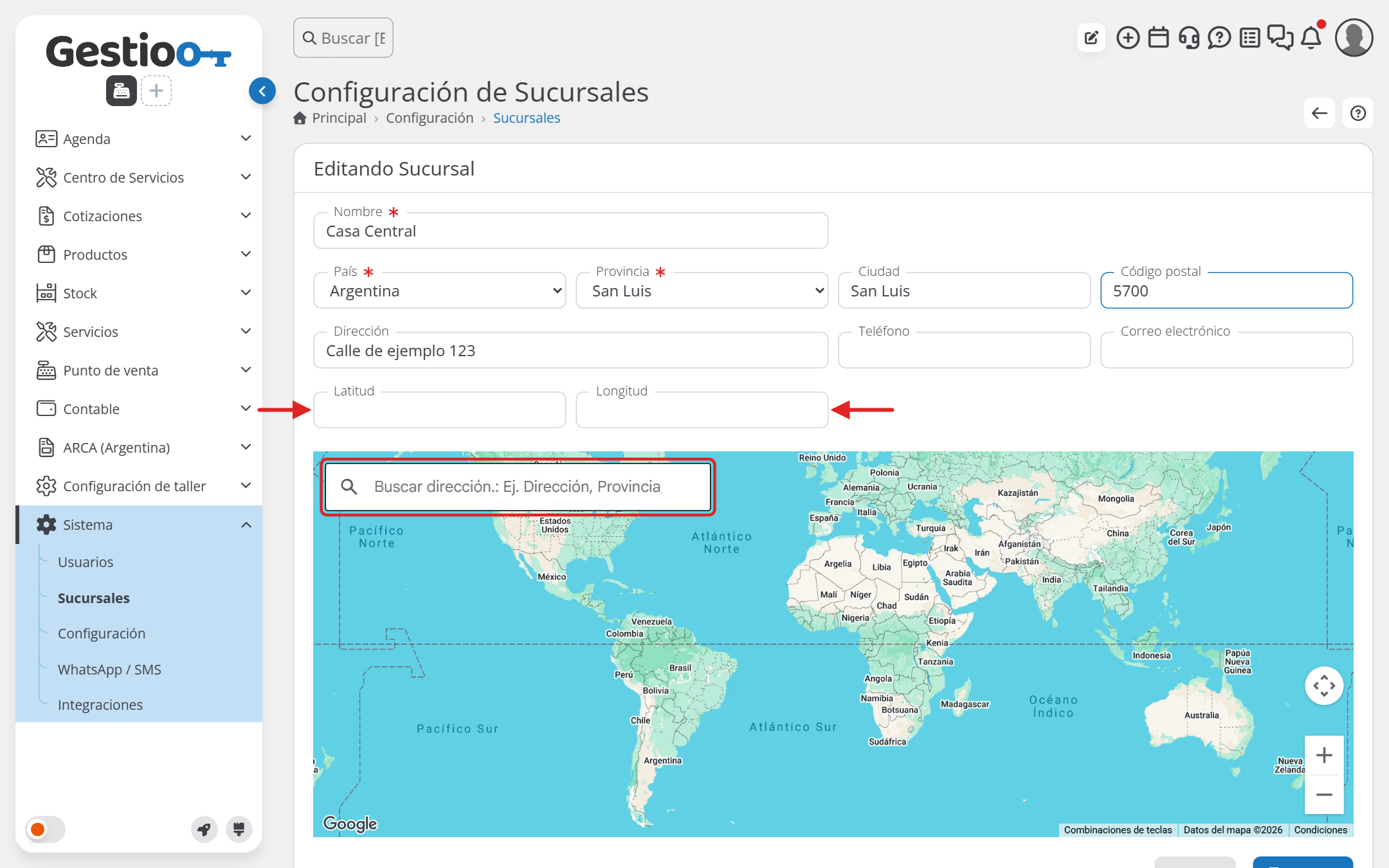
Task: Click Combinaciones de teclas on map
Action: click(x=1118, y=830)
